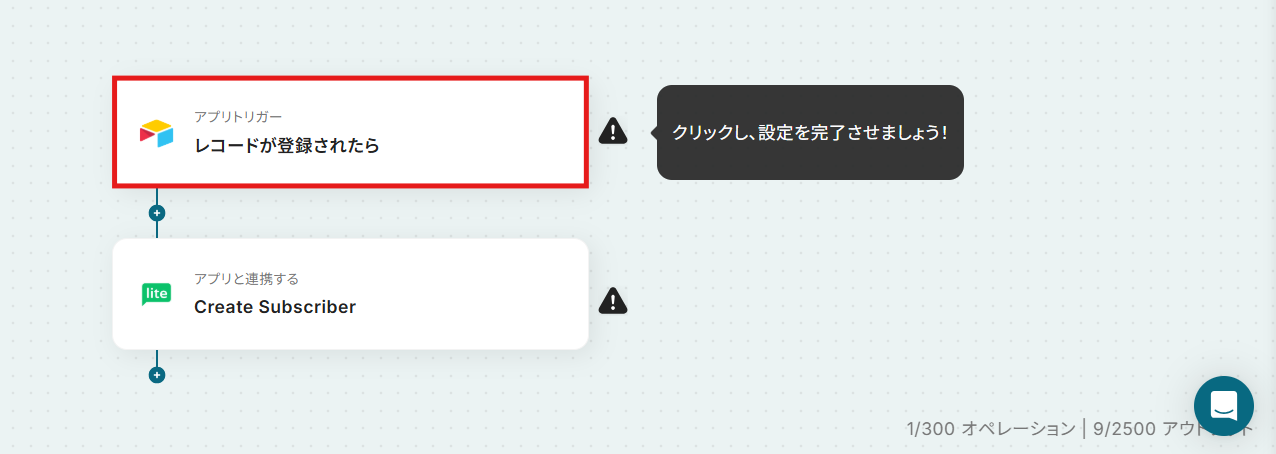The image size is (1276, 454).
Task: Click the クリックし、設定を完了させましょう! tooltip
Action: tap(810, 132)
